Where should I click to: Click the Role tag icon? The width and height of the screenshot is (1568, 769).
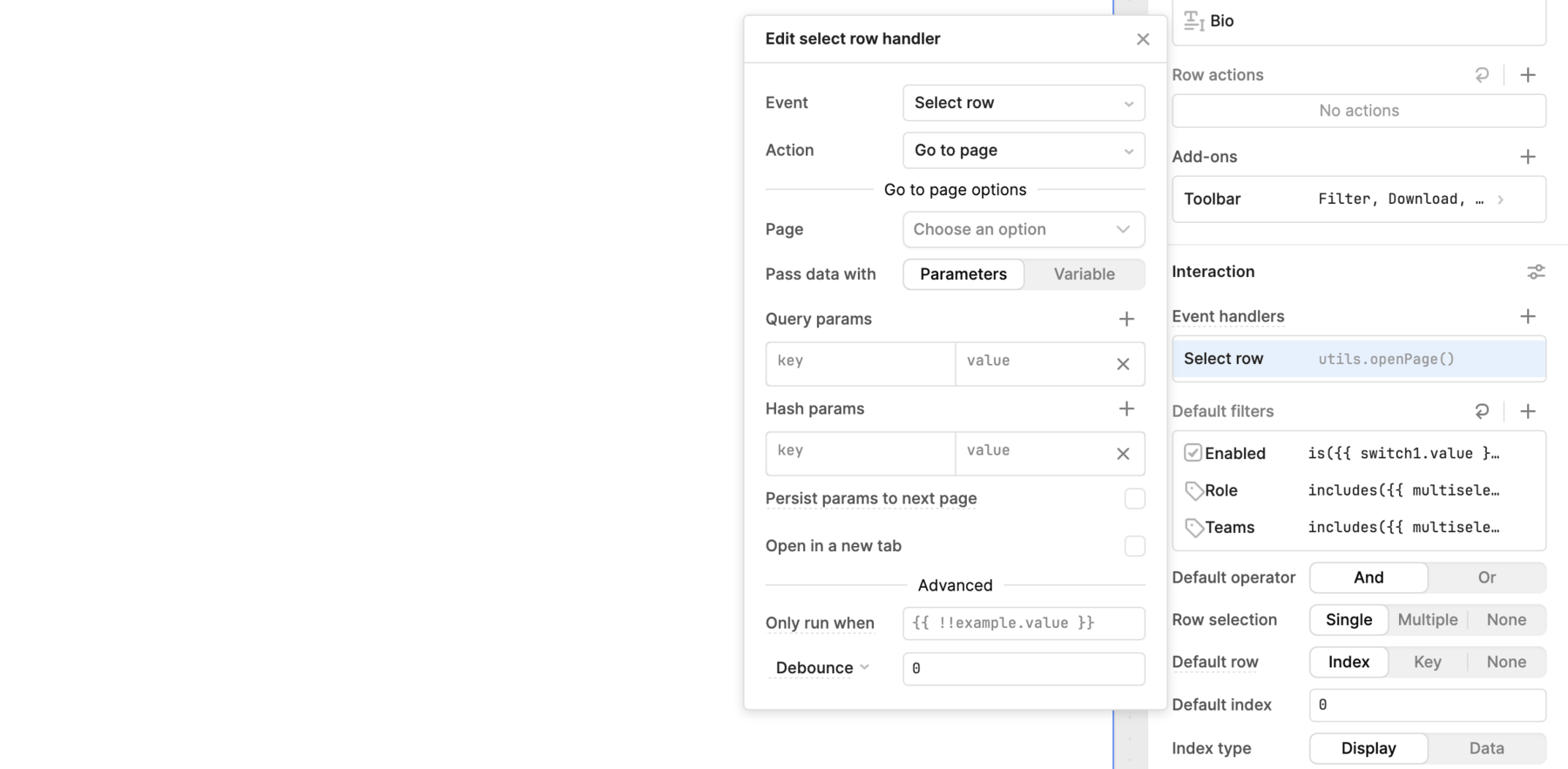pos(1193,491)
